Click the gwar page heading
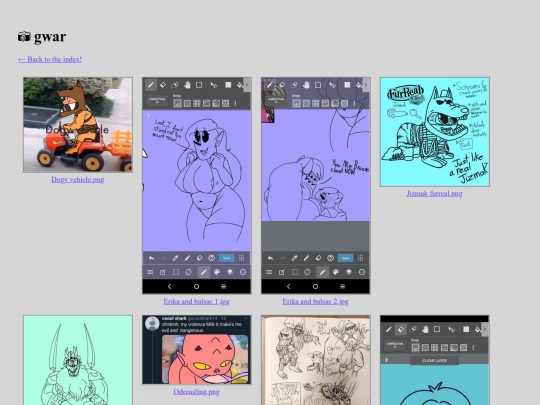540x405 pixels. [x=42, y=37]
